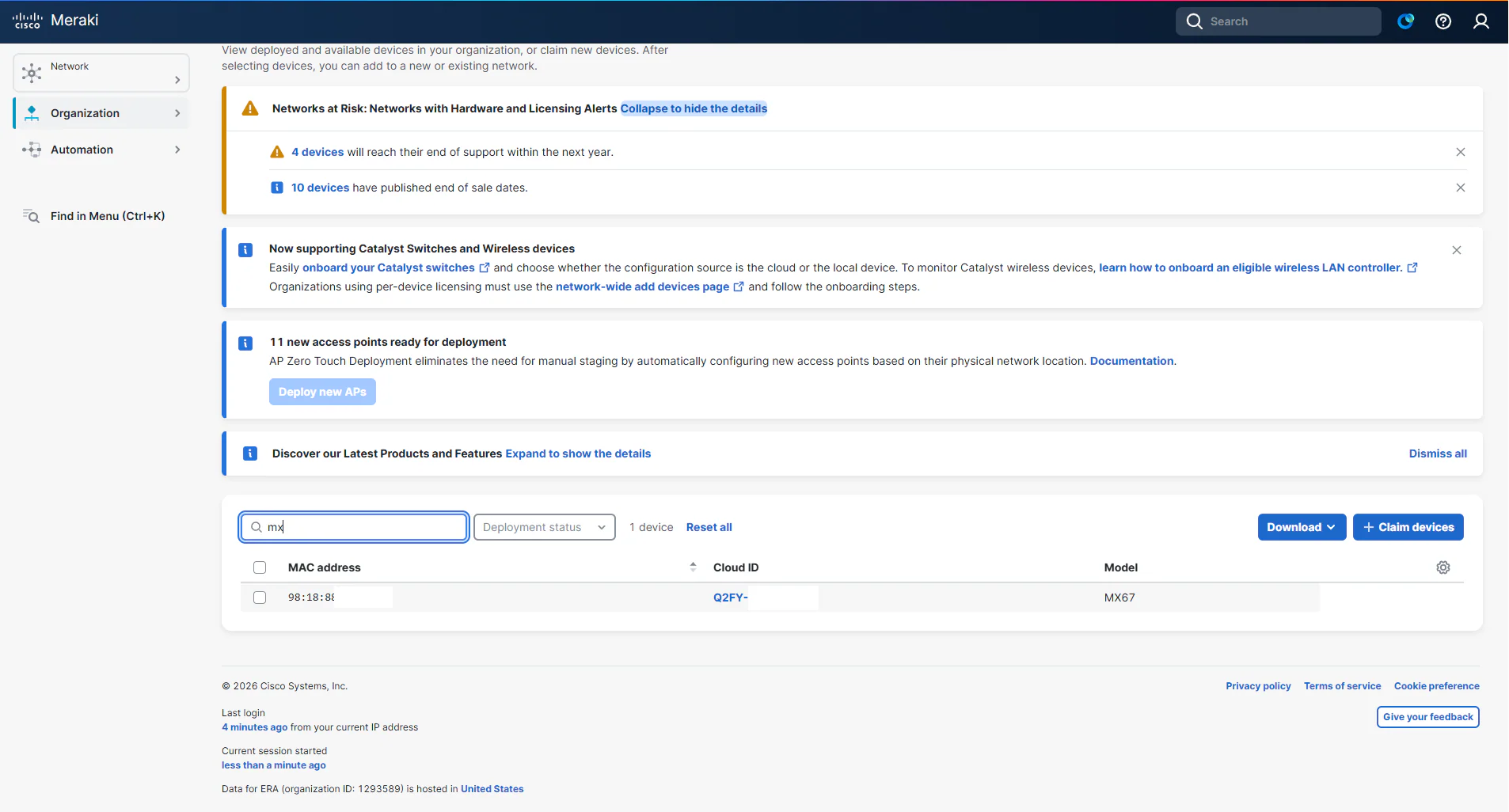1509x812 pixels.
Task: Open the user account profile icon
Action: (x=1481, y=21)
